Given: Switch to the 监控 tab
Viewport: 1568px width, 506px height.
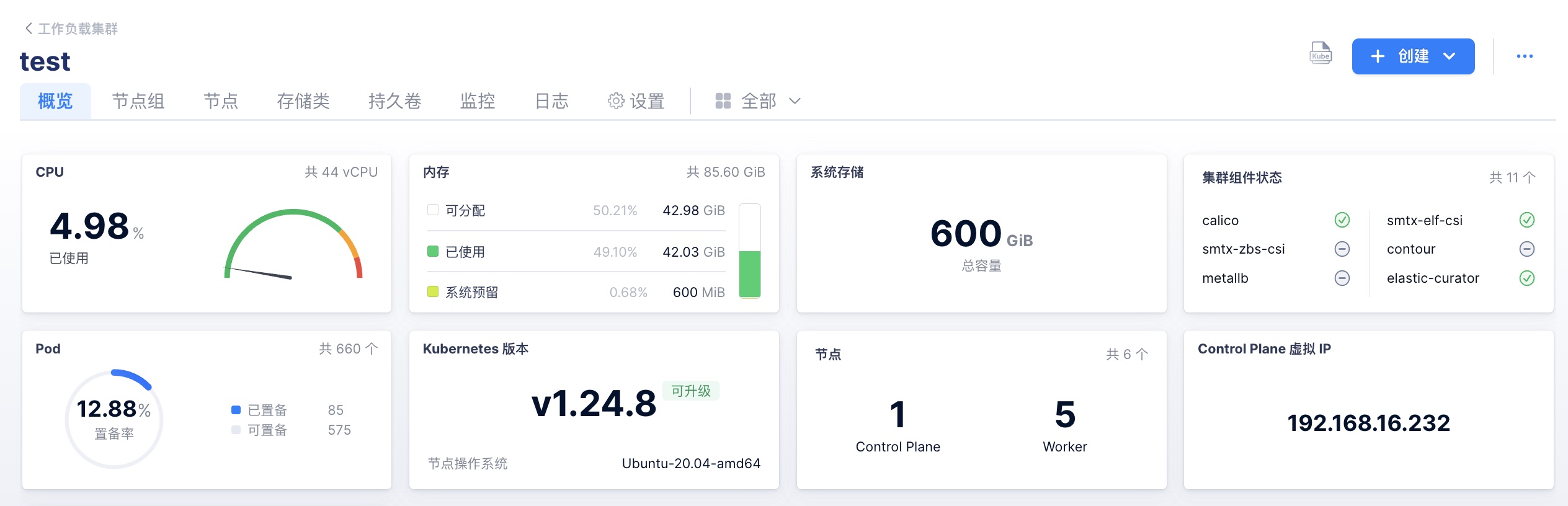Looking at the screenshot, I should [477, 100].
